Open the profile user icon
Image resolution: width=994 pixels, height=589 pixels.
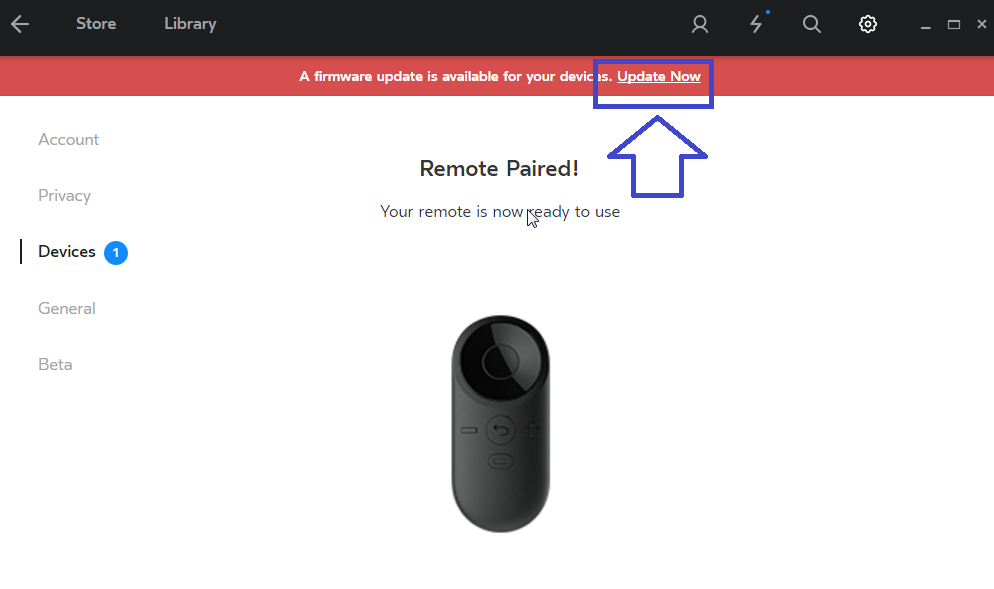pos(700,24)
